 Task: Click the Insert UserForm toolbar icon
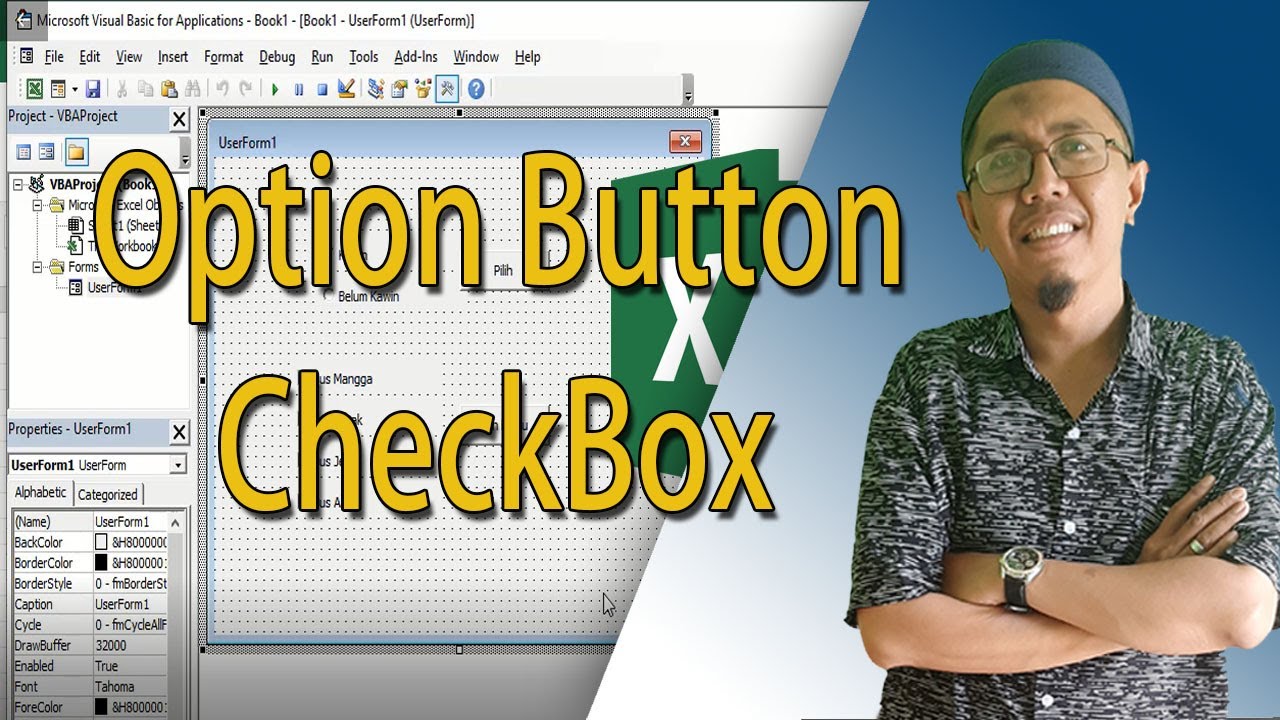click(x=58, y=89)
